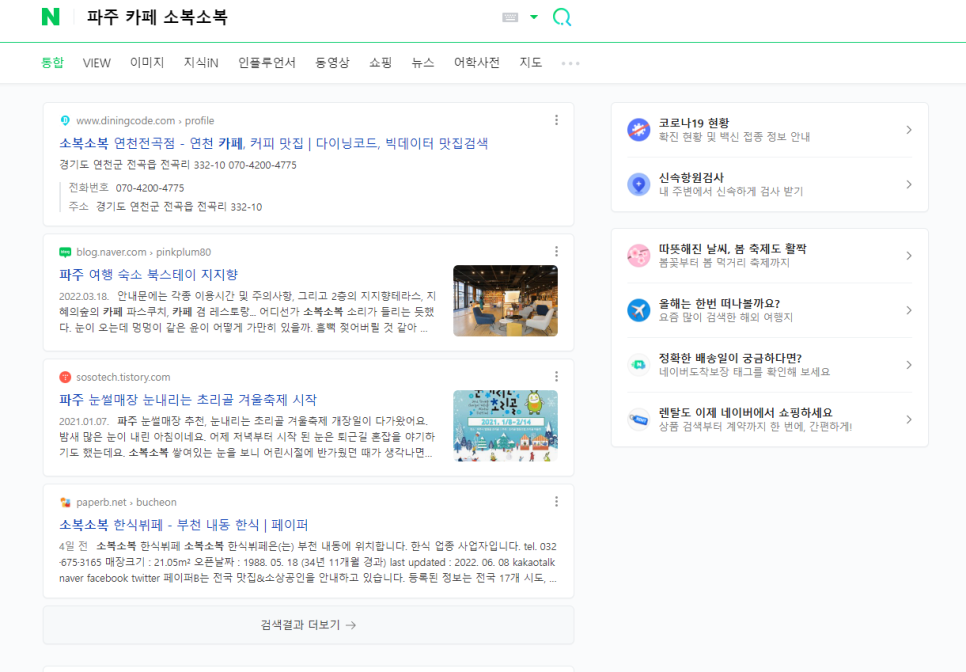This screenshot has height=672, width=966.
Task: Click the diningcode site favicon
Action: click(x=65, y=121)
